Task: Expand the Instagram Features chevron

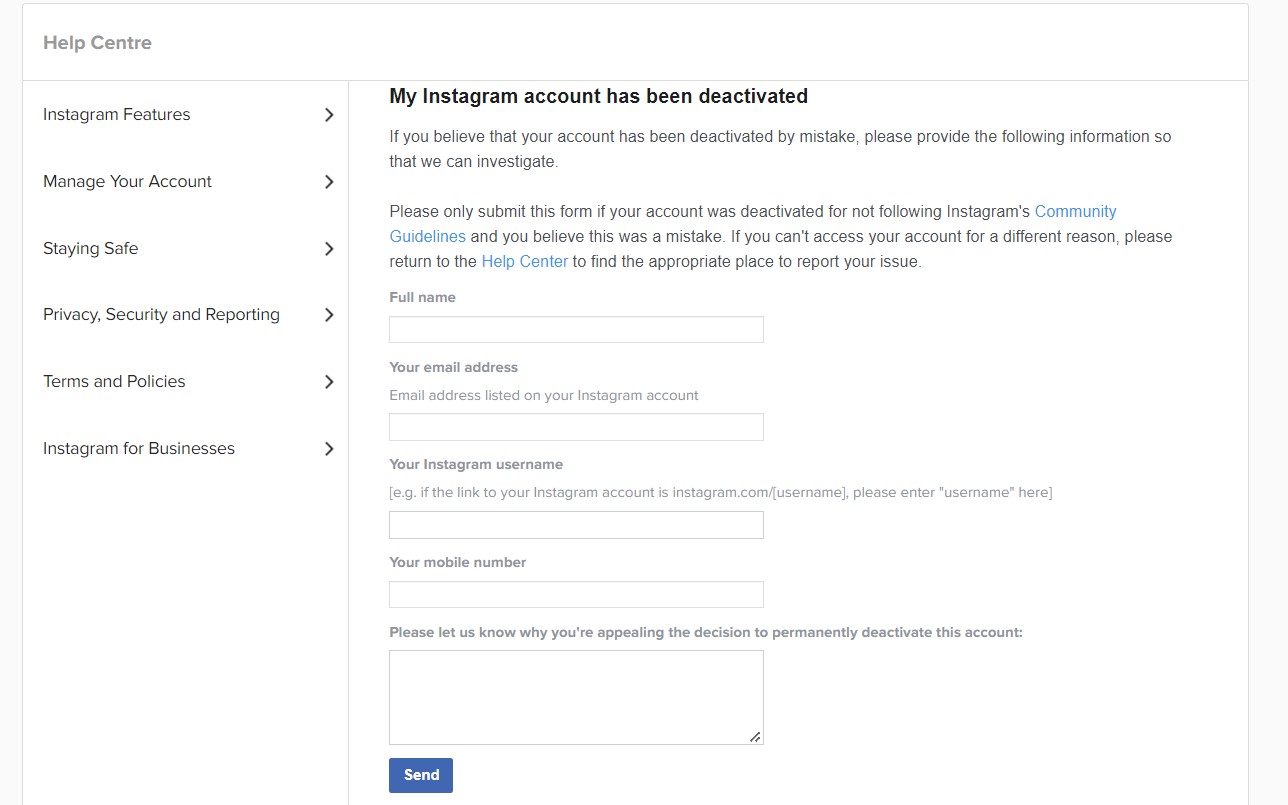Action: (x=328, y=114)
